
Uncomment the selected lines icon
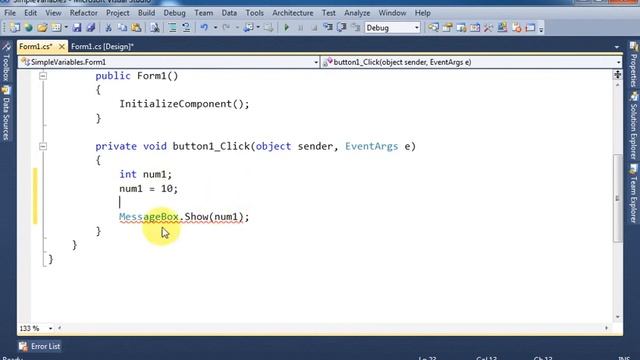point(186,28)
